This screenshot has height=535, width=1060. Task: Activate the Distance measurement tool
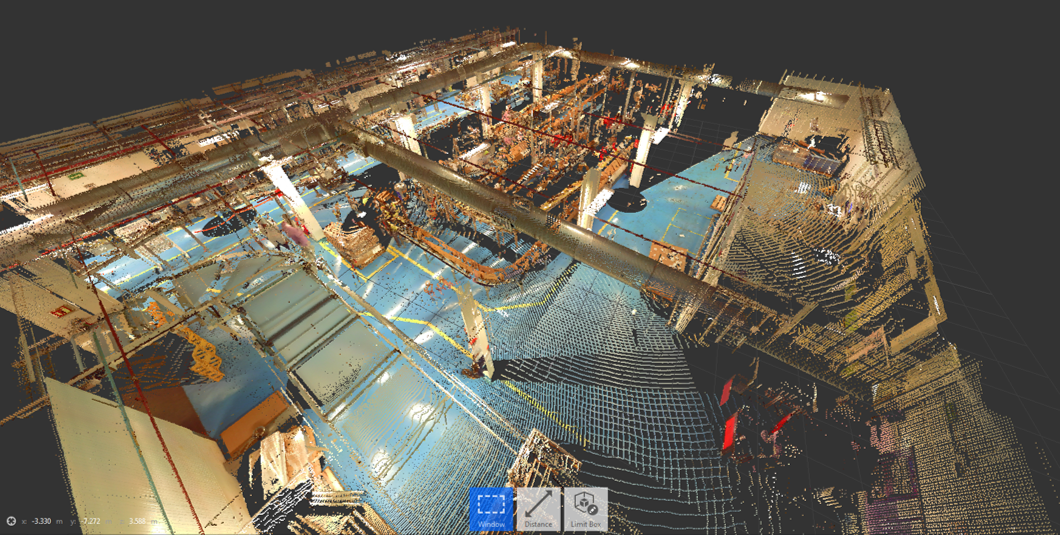tap(538, 509)
